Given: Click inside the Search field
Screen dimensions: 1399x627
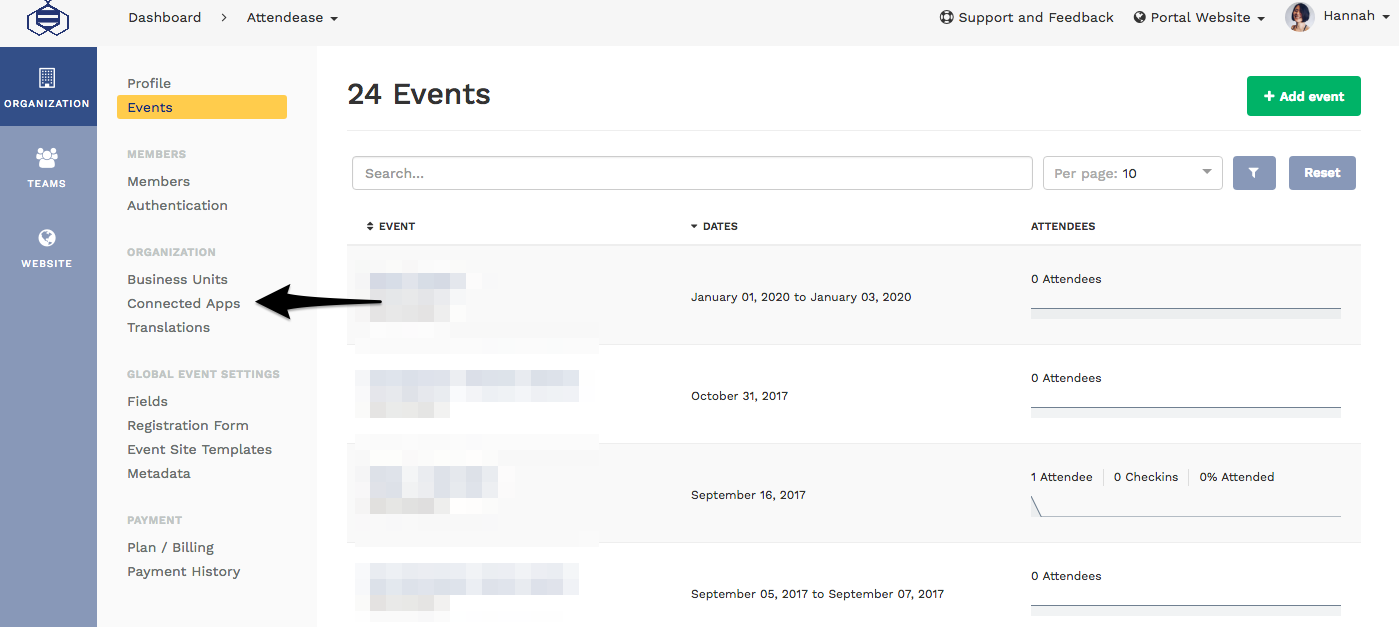Looking at the screenshot, I should coord(692,172).
